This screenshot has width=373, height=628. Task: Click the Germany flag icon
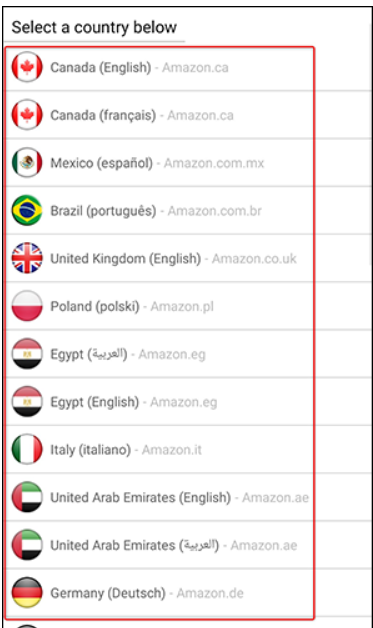pos(27,592)
